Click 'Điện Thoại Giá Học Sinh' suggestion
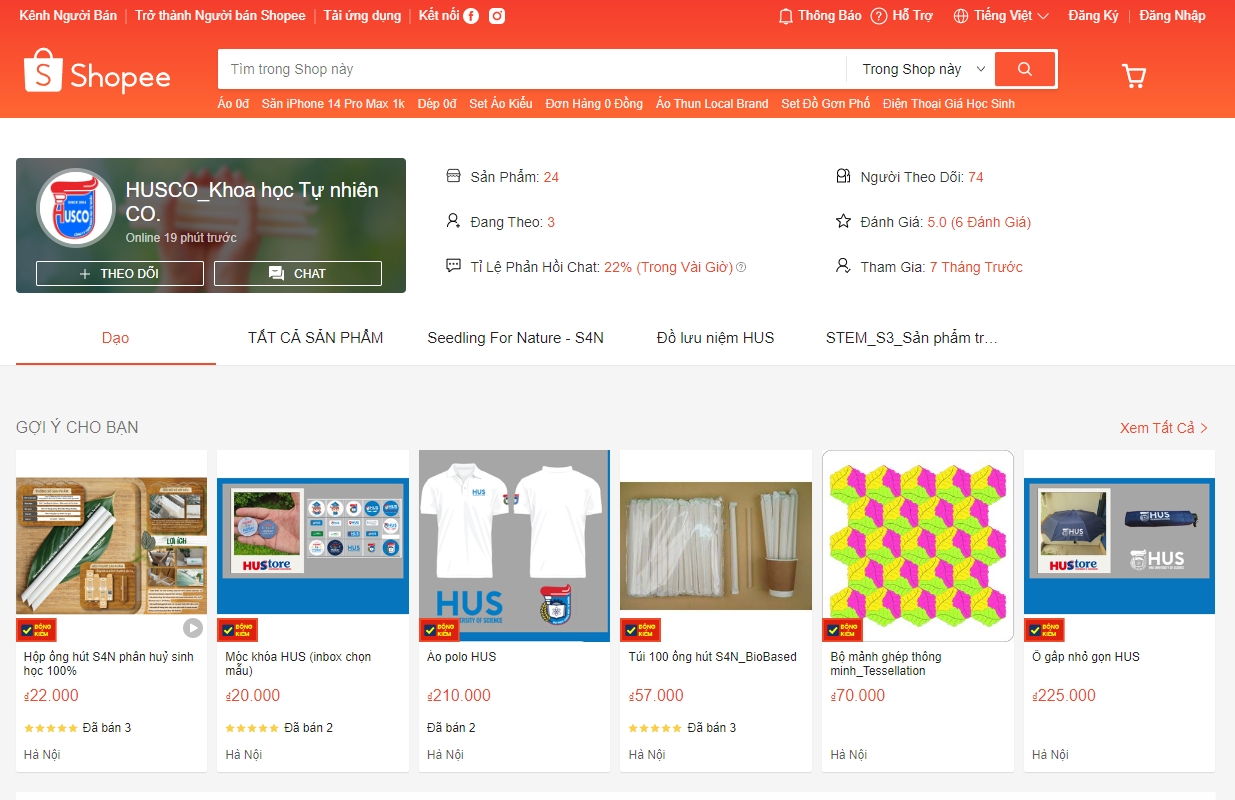This screenshot has width=1235, height=800. pyautogui.click(x=949, y=104)
